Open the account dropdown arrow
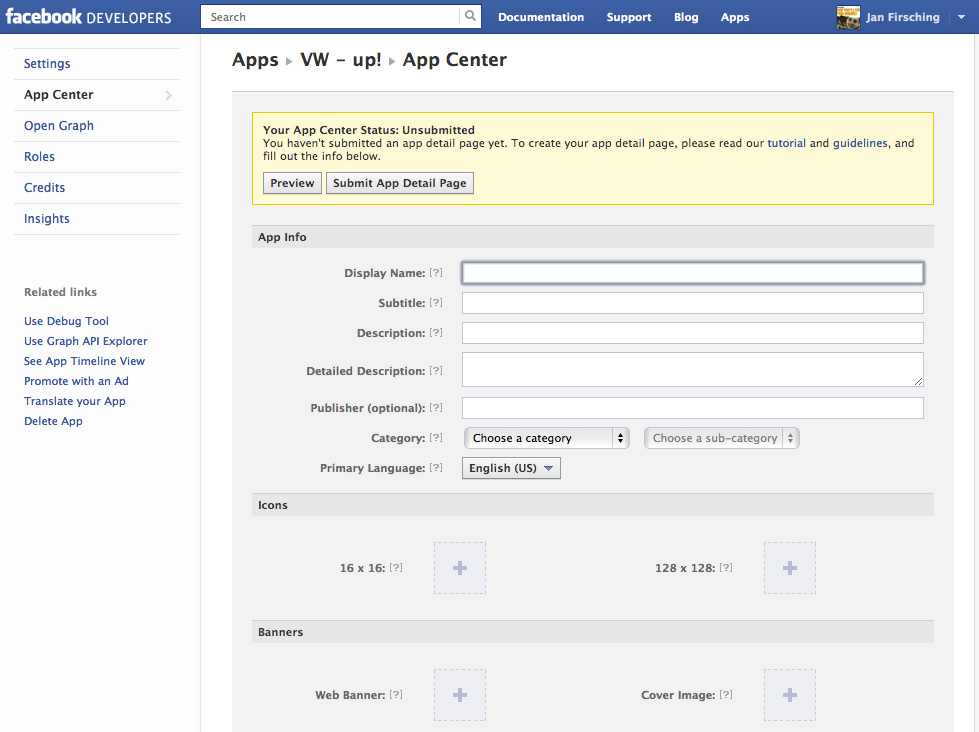979x732 pixels. [x=962, y=17]
